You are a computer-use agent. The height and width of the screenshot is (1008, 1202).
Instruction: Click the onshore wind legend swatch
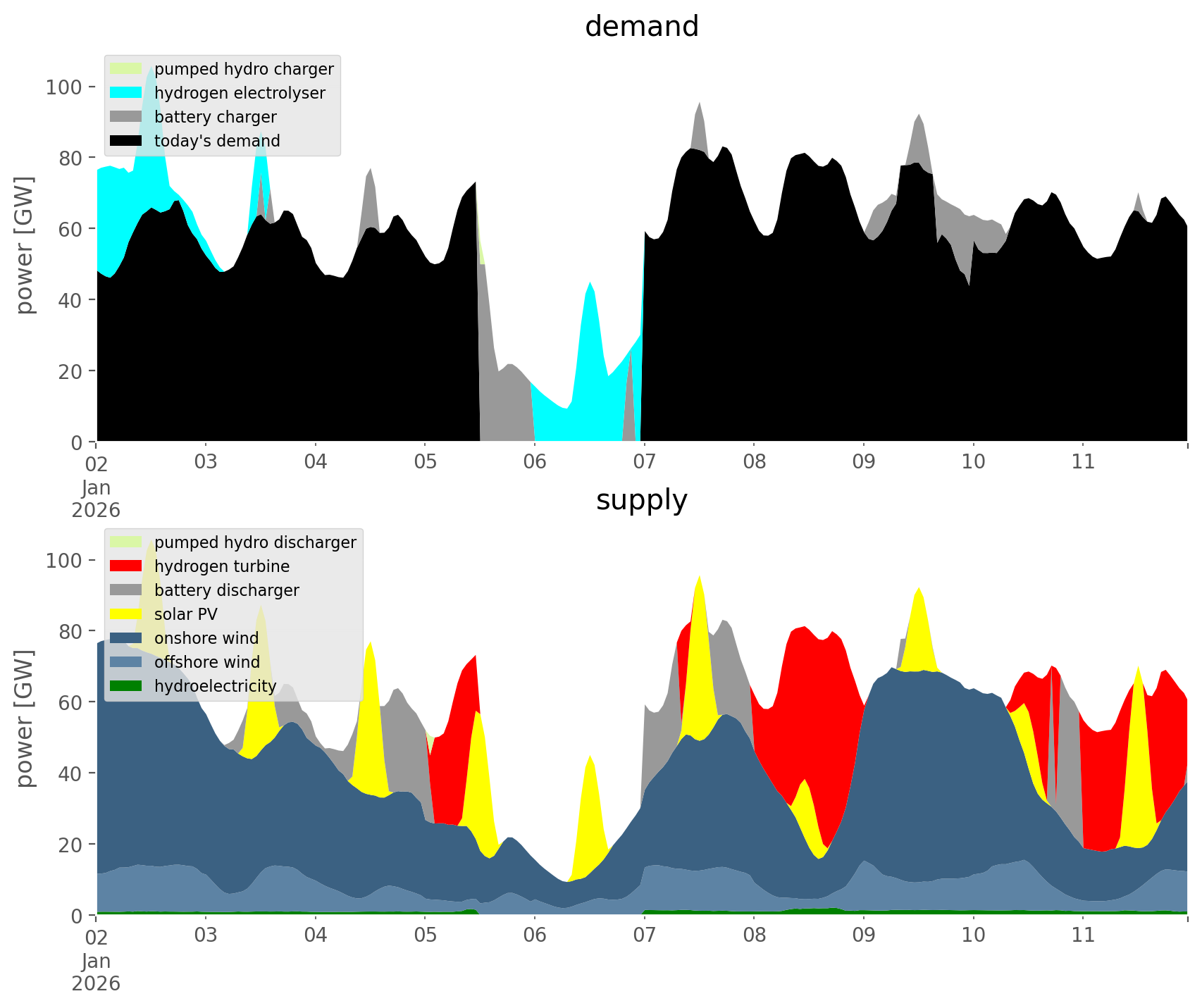(x=126, y=638)
